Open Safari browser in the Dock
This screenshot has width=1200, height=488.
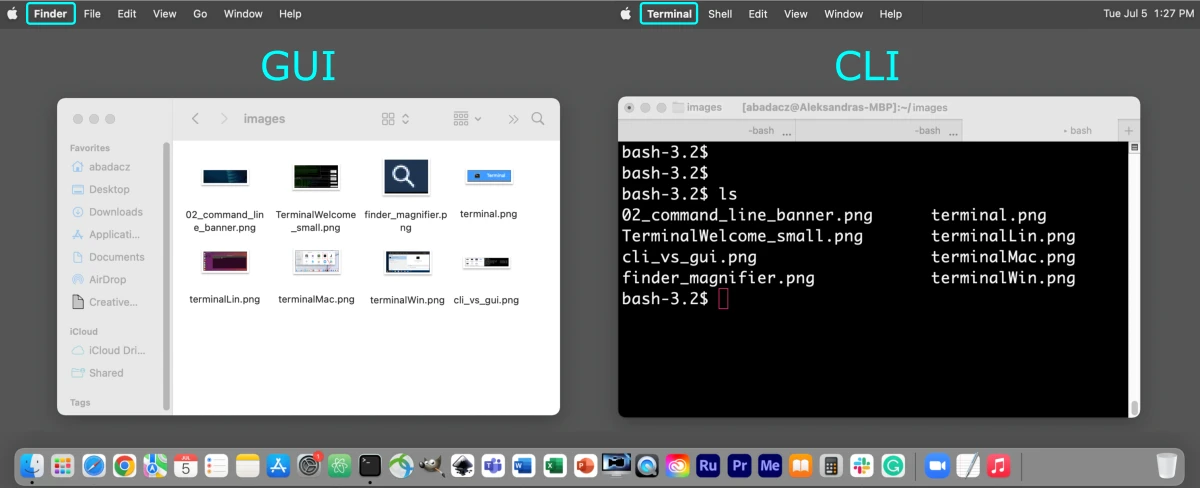94,466
